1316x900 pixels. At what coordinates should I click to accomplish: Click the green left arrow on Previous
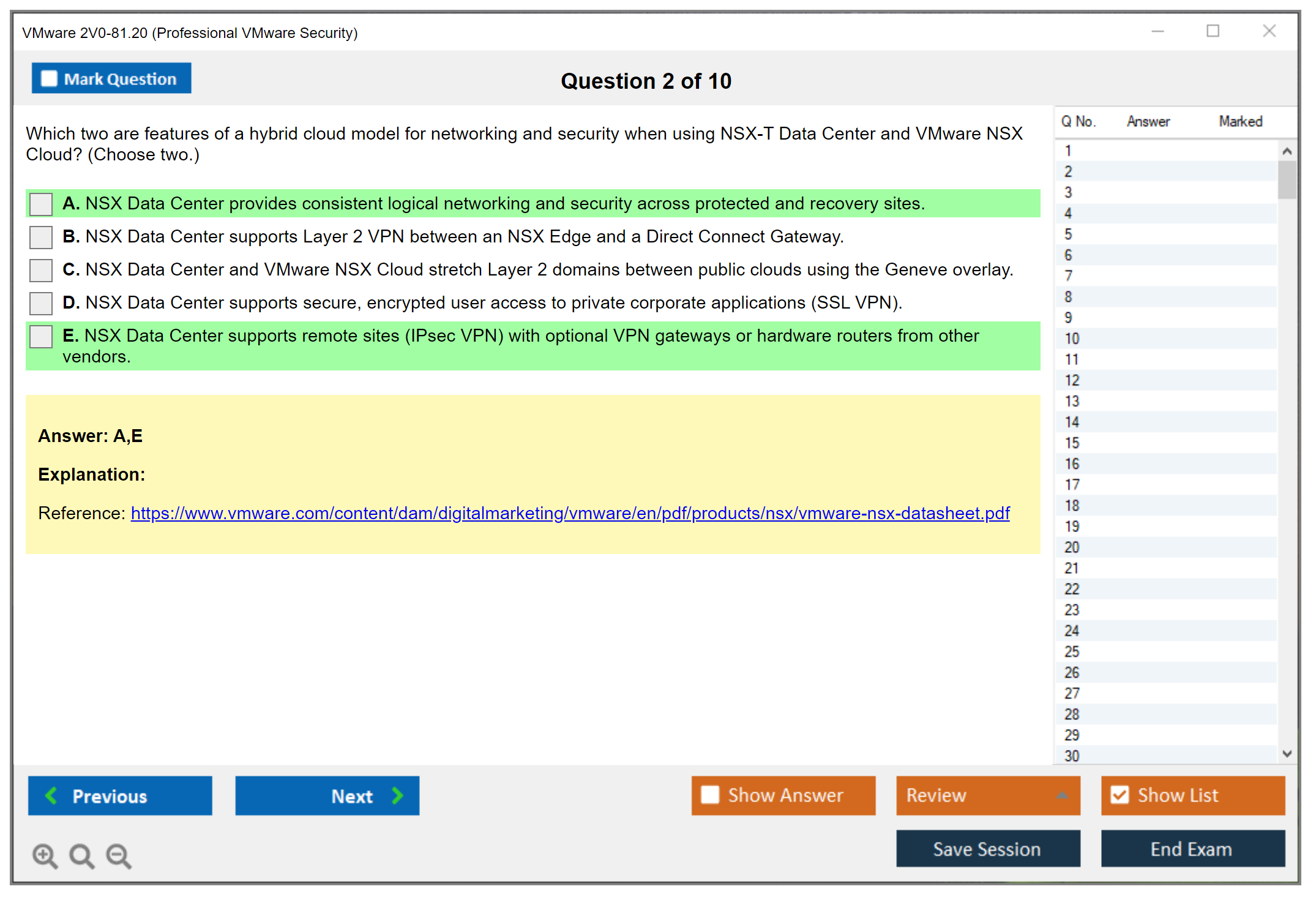51,795
